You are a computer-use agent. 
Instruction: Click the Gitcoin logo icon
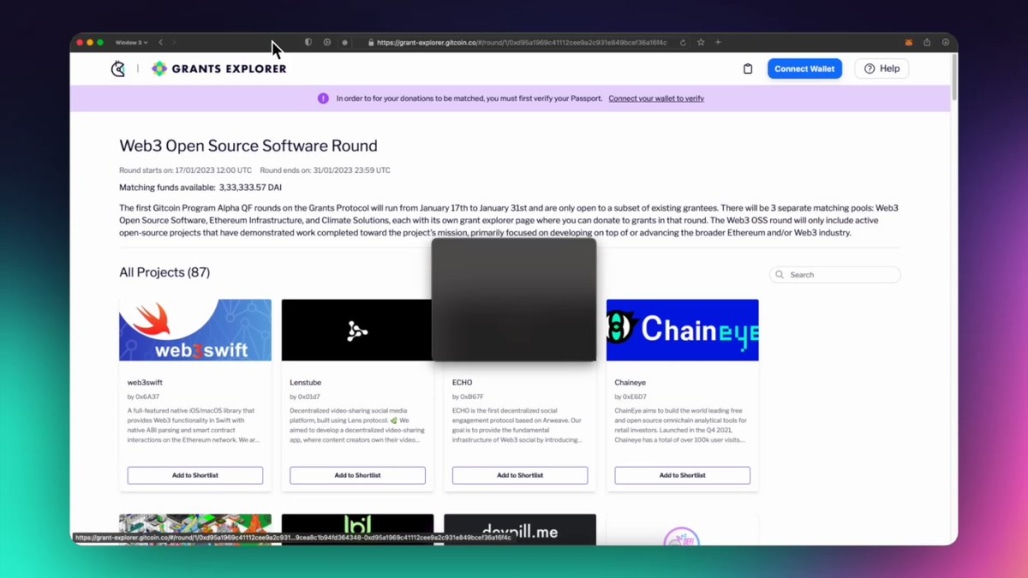point(118,68)
